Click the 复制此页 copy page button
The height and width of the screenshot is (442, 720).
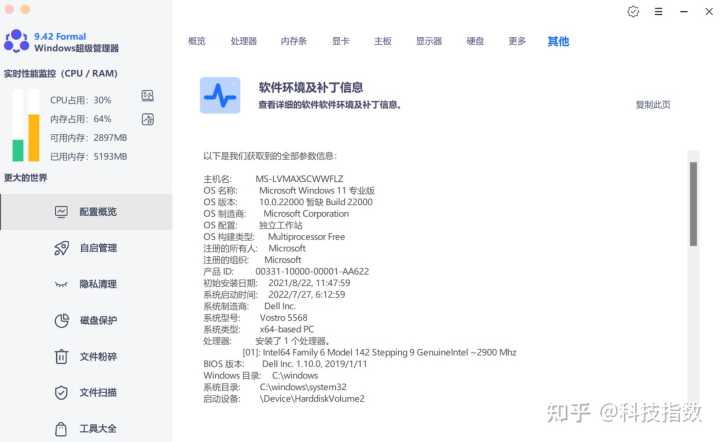653,105
